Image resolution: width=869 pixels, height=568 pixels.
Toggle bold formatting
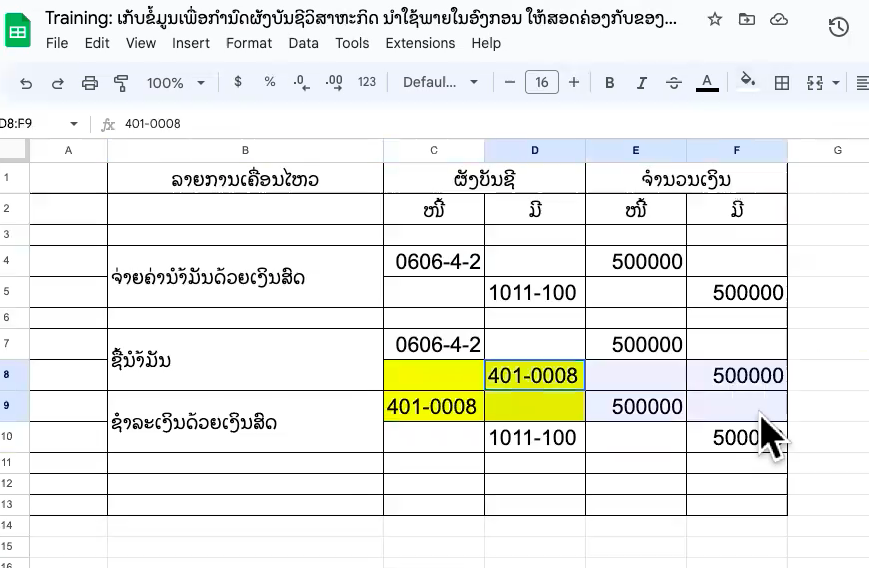pyautogui.click(x=610, y=83)
